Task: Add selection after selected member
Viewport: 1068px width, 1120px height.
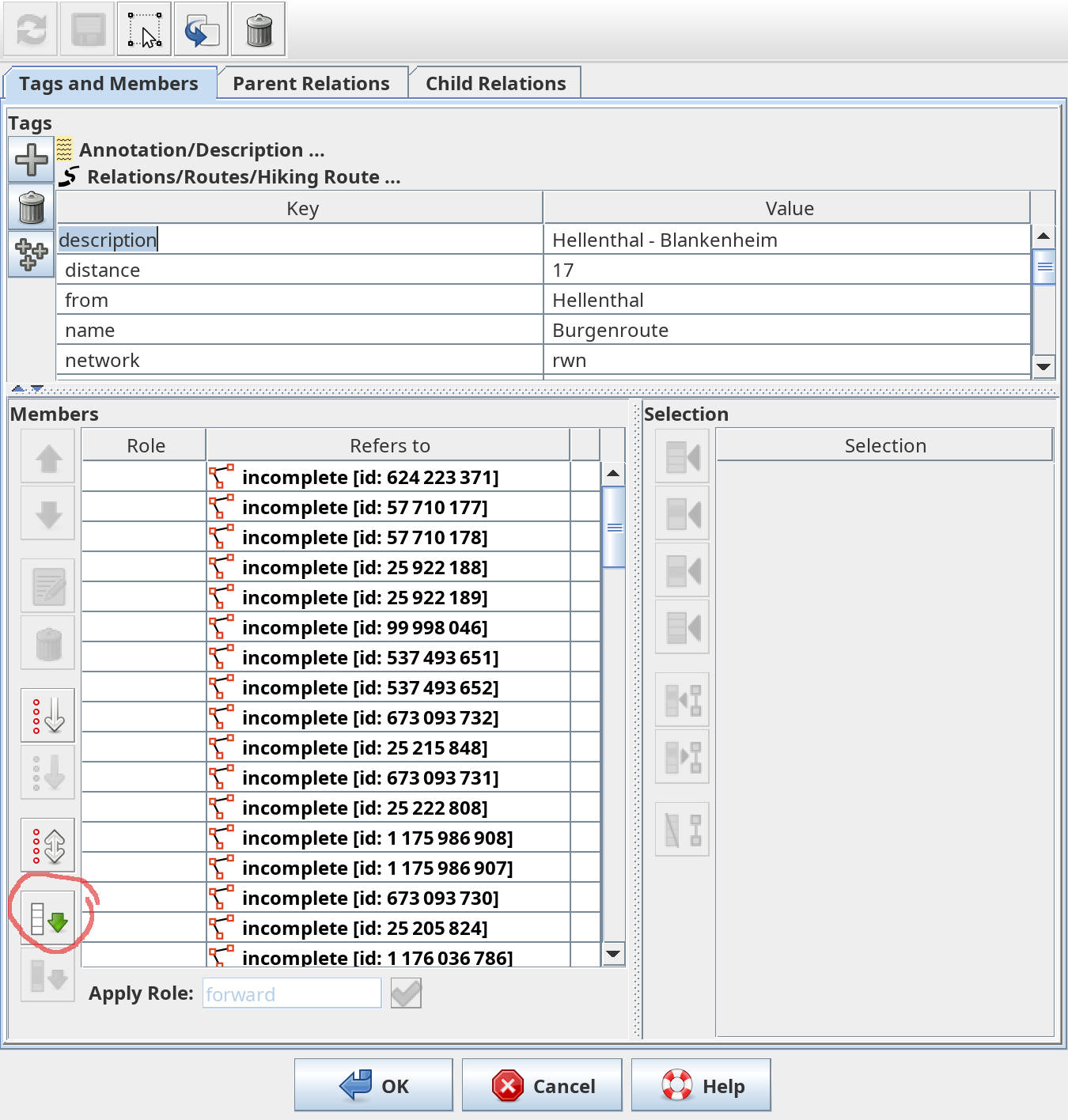Action: 683,570
